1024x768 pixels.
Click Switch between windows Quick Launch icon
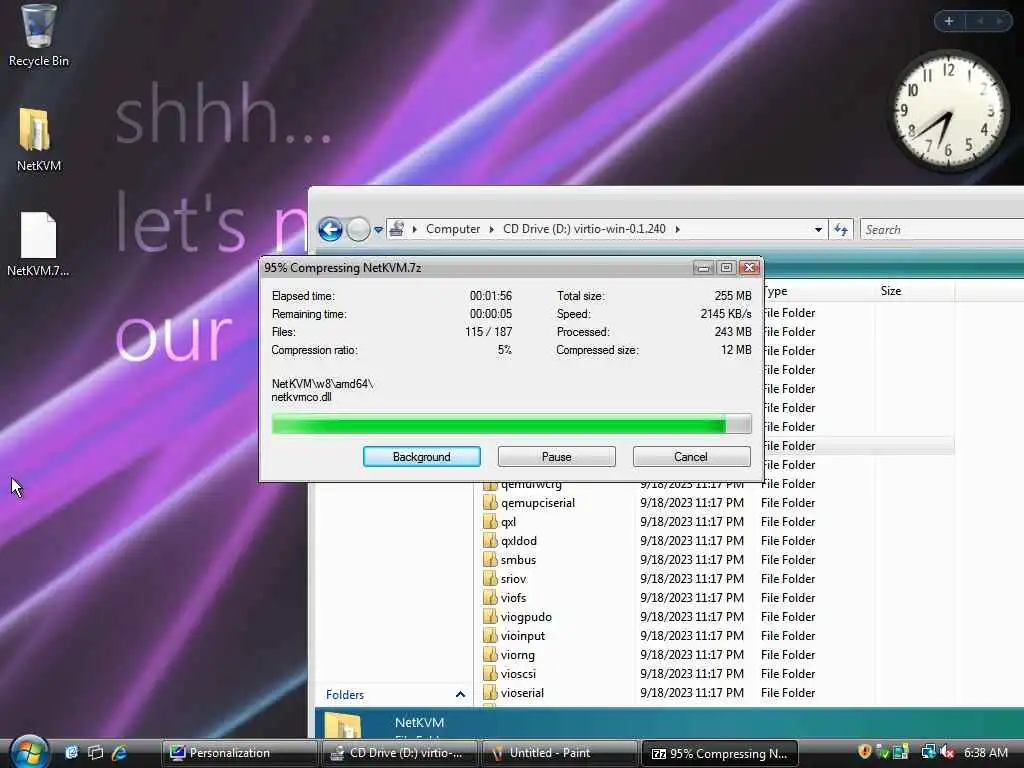95,752
